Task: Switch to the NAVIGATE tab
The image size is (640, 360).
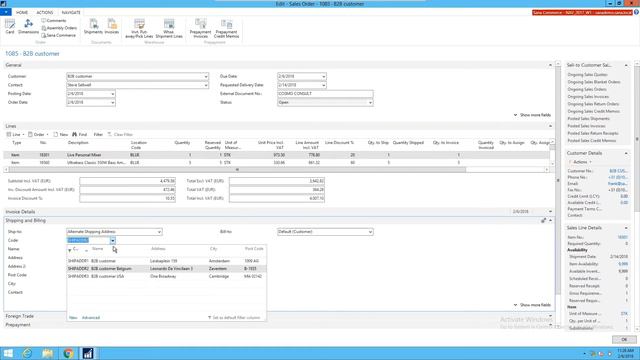Action: coord(71,13)
